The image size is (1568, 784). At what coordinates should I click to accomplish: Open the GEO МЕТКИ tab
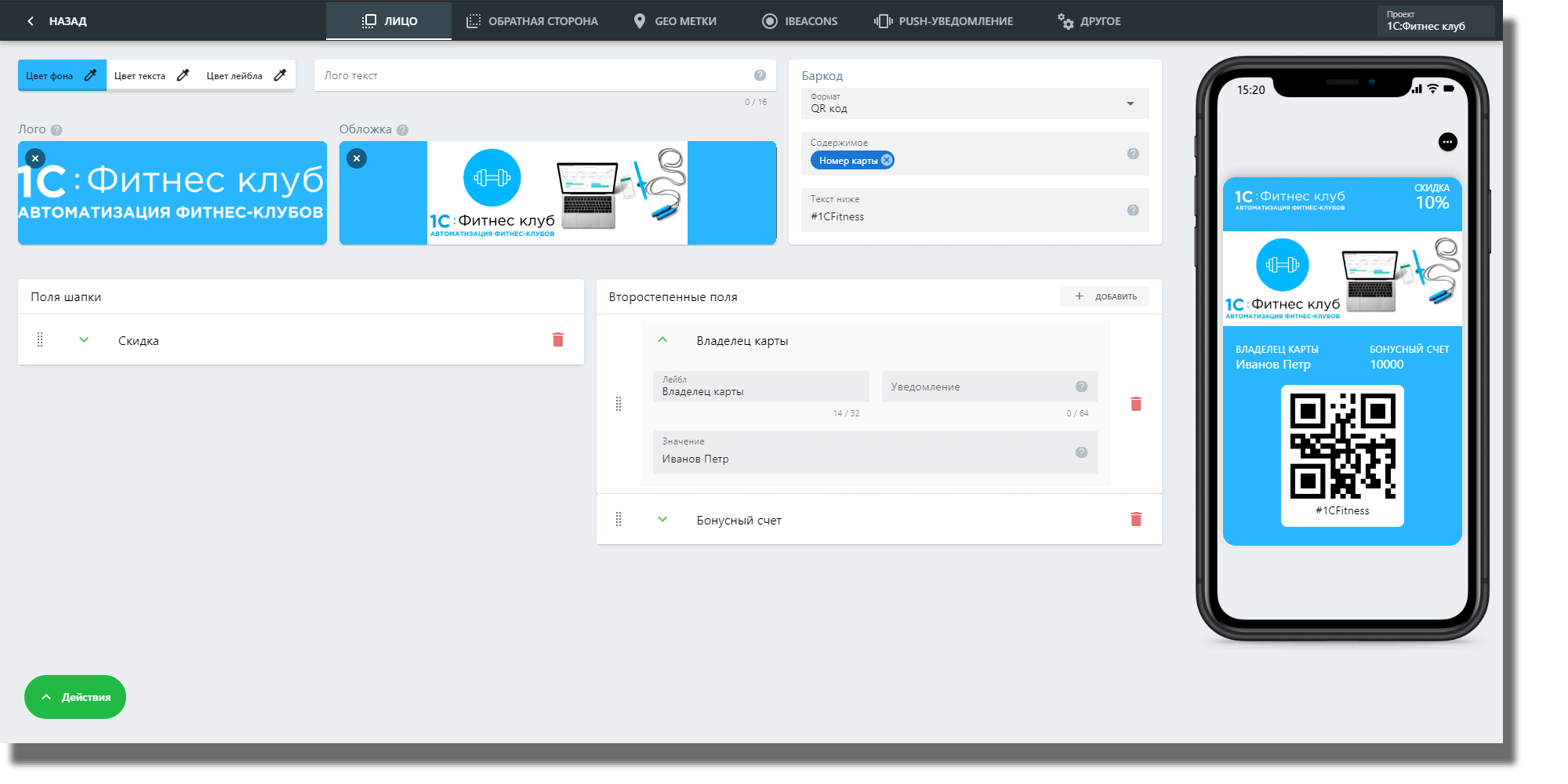pyautogui.click(x=675, y=21)
